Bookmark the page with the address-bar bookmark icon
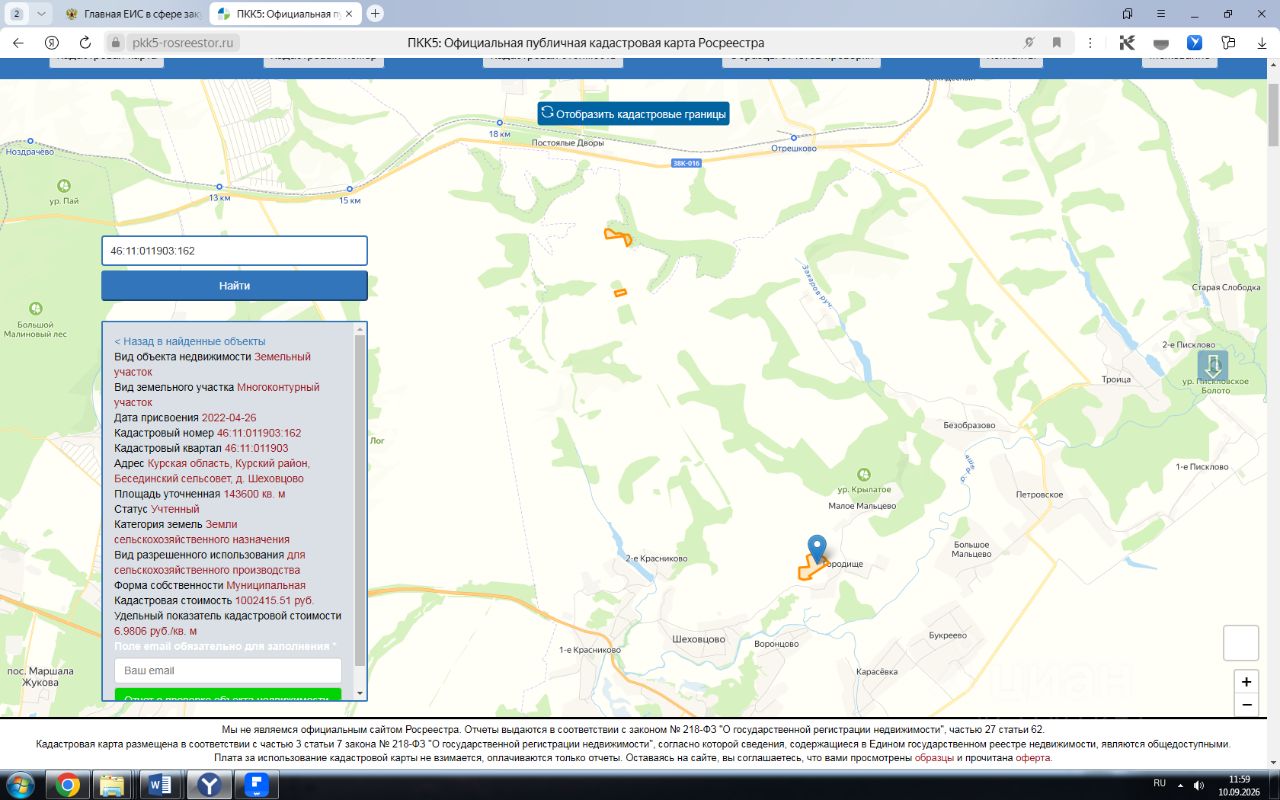The width and height of the screenshot is (1280, 800). [x=1056, y=42]
